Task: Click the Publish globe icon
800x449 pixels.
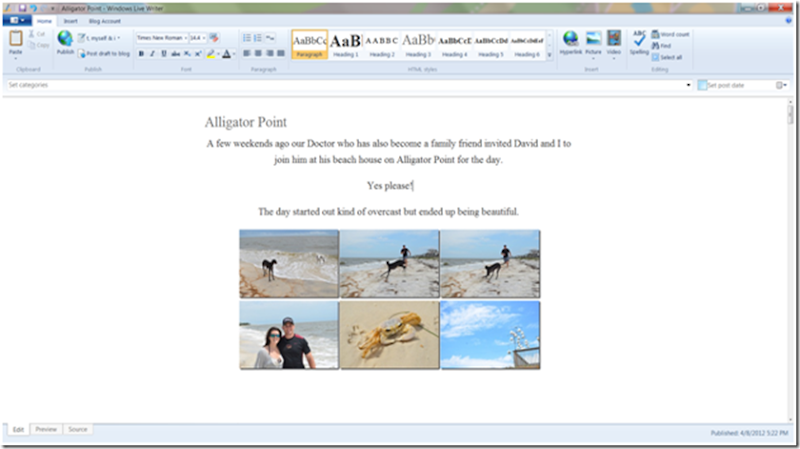Action: pyautogui.click(x=65, y=39)
